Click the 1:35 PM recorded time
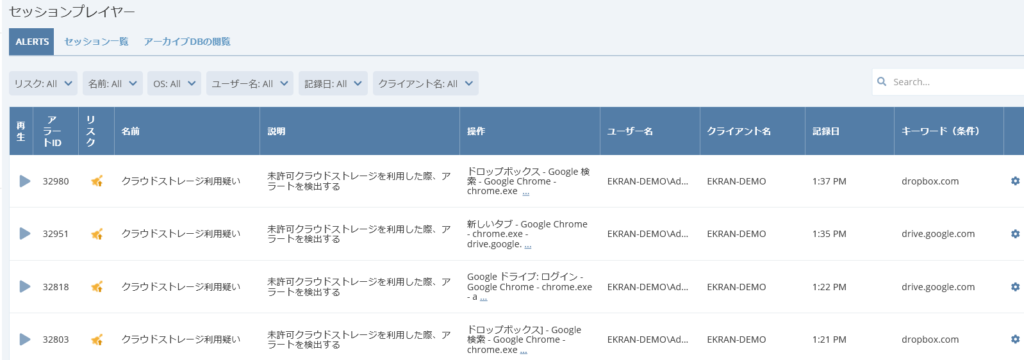This screenshot has height=360, width=1024. click(829, 233)
